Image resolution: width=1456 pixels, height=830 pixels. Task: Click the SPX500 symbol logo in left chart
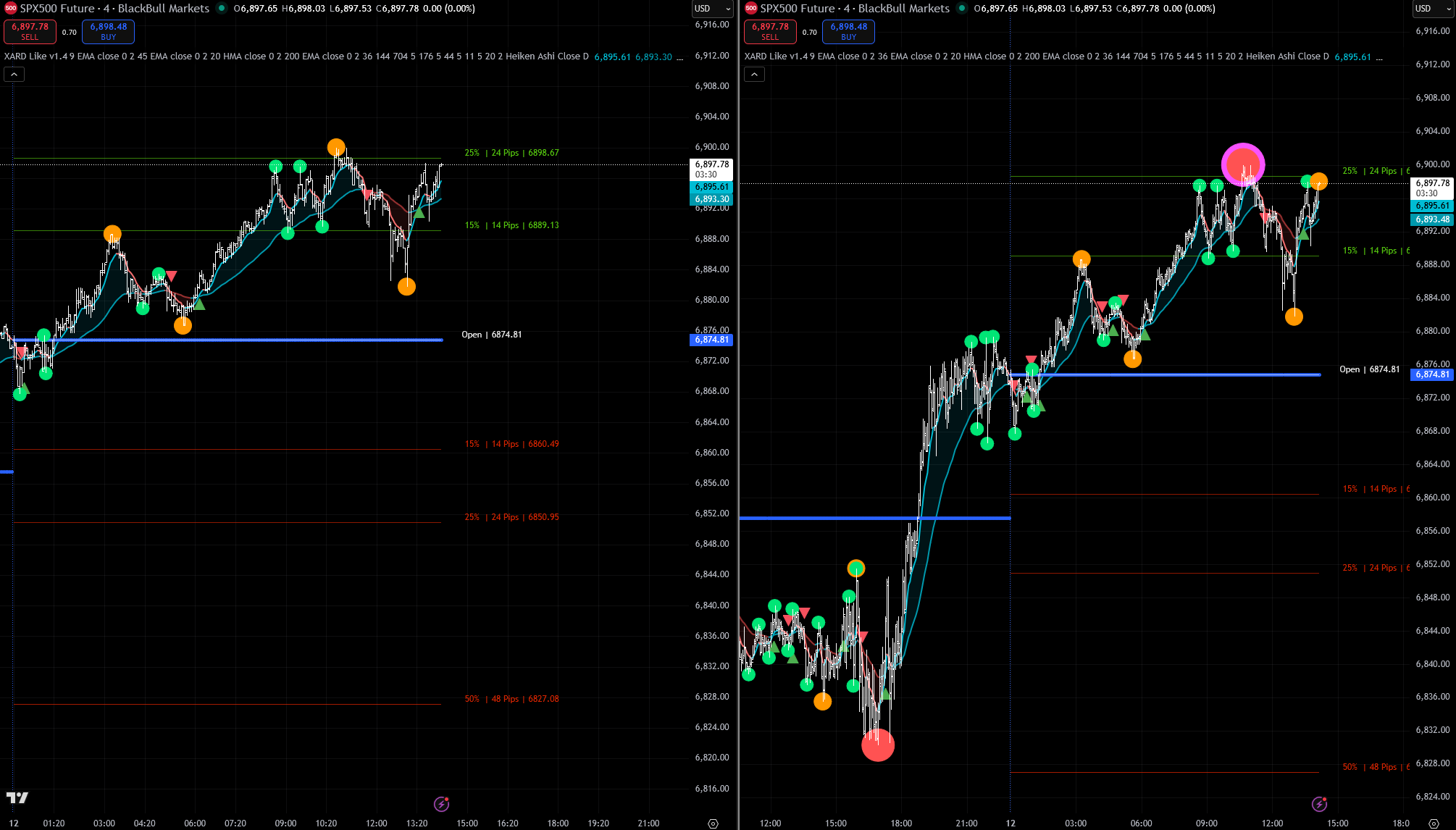coord(11,9)
